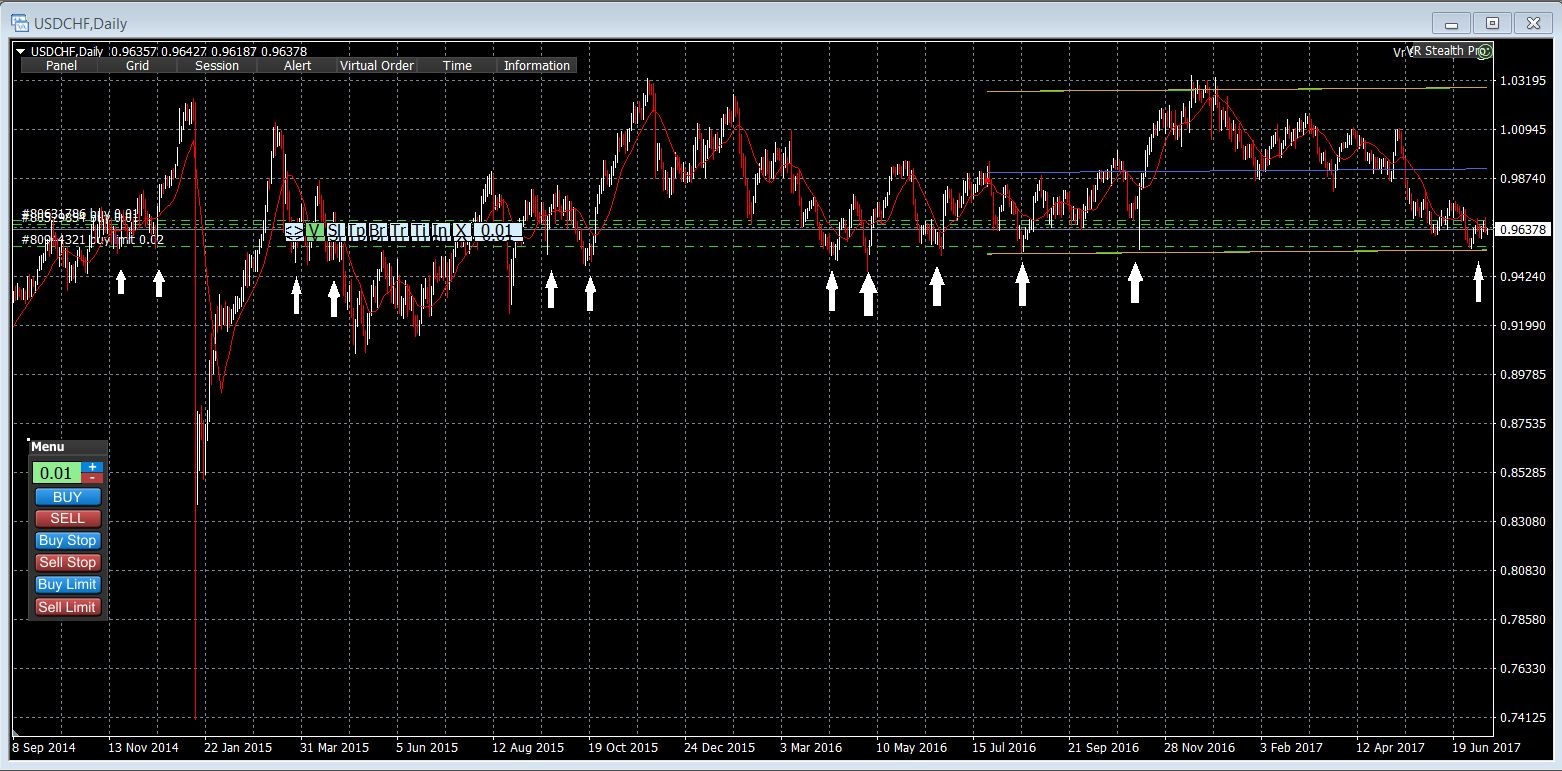
Task: Close the USDCHF,Daily chart window
Action: (x=1532, y=23)
